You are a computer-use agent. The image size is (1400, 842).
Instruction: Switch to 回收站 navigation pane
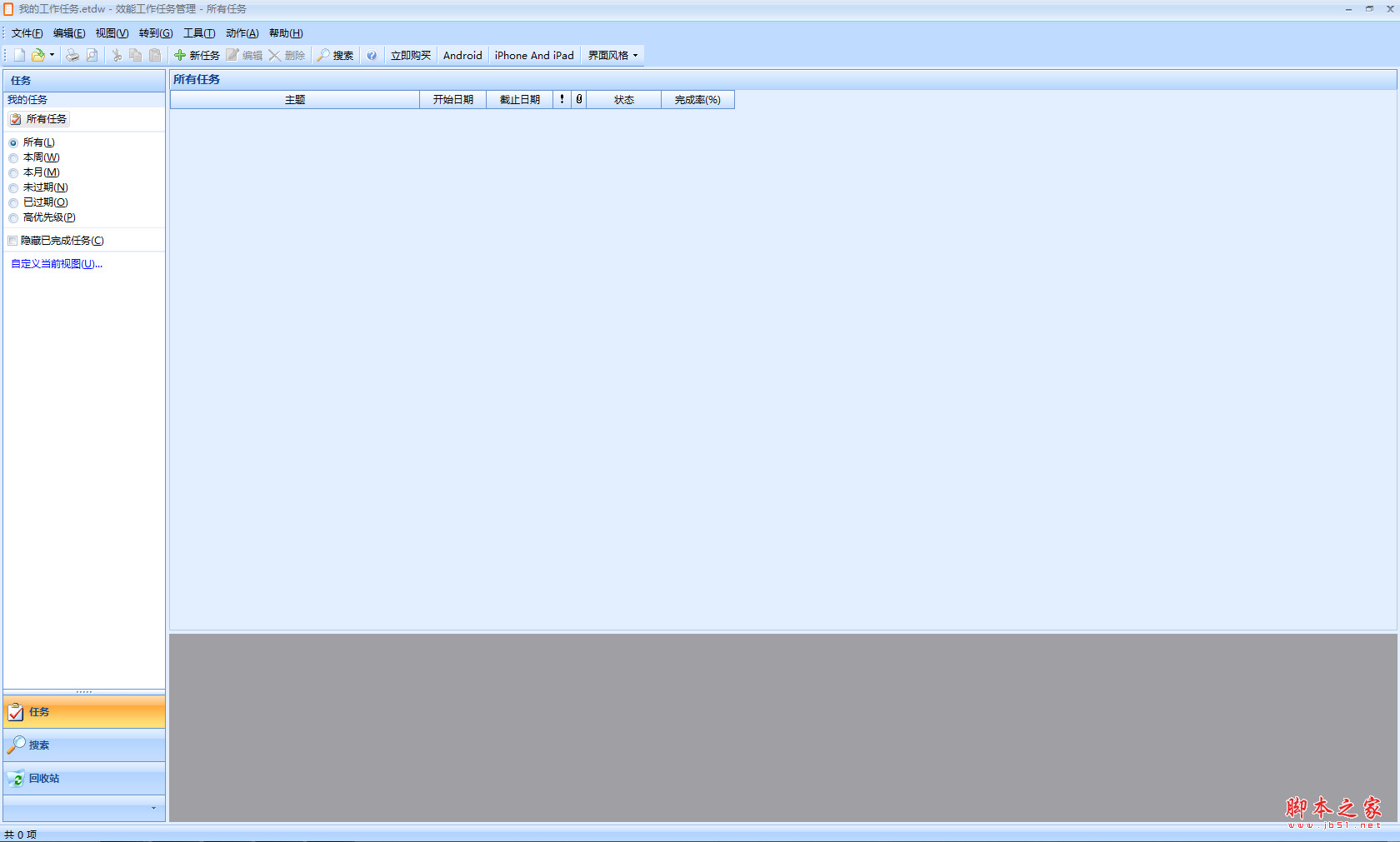click(x=84, y=779)
